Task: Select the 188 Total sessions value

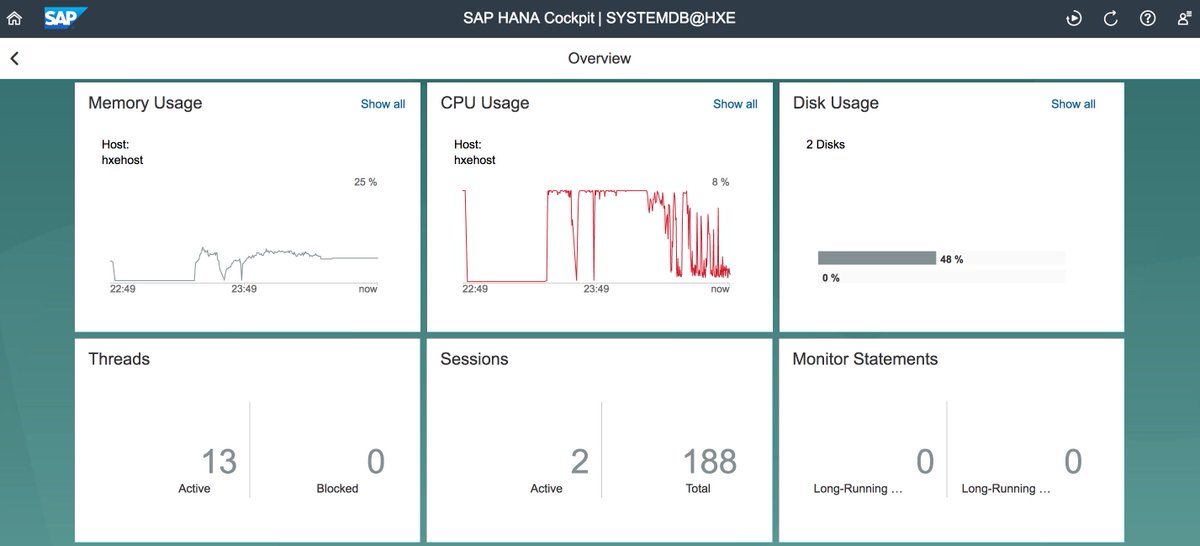Action: pos(710,462)
